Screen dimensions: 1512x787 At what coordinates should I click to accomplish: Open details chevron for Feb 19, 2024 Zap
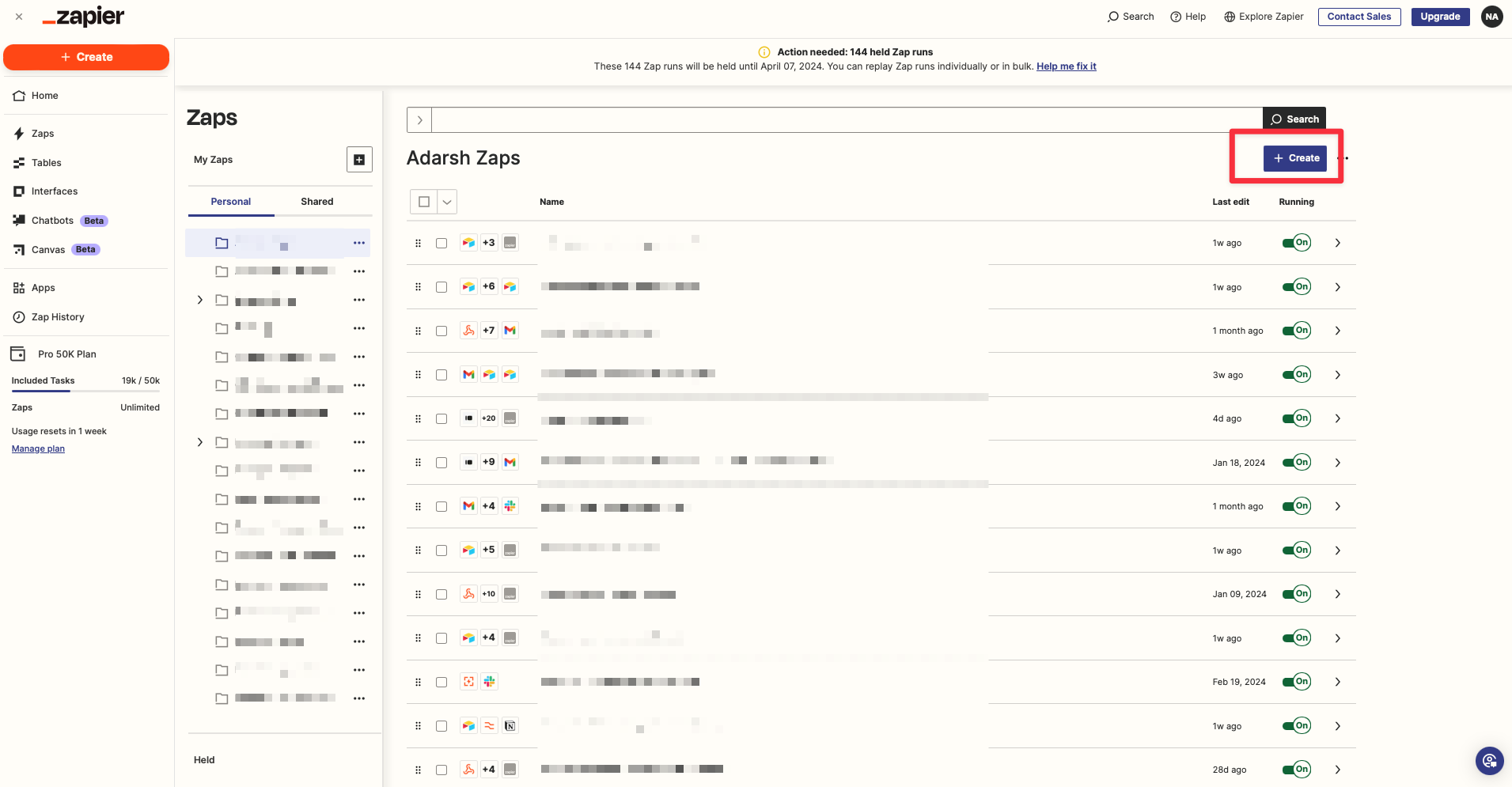[x=1338, y=682]
